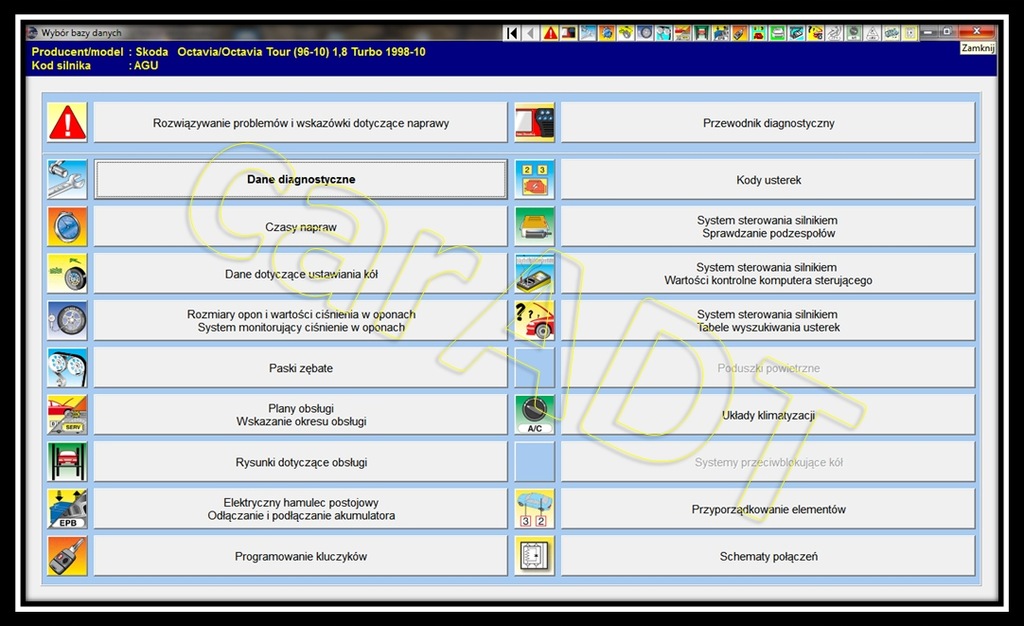Image resolution: width=1024 pixels, height=626 pixels.
Task: Open Tabele wyszukiwania usterek button
Action: tap(768, 321)
